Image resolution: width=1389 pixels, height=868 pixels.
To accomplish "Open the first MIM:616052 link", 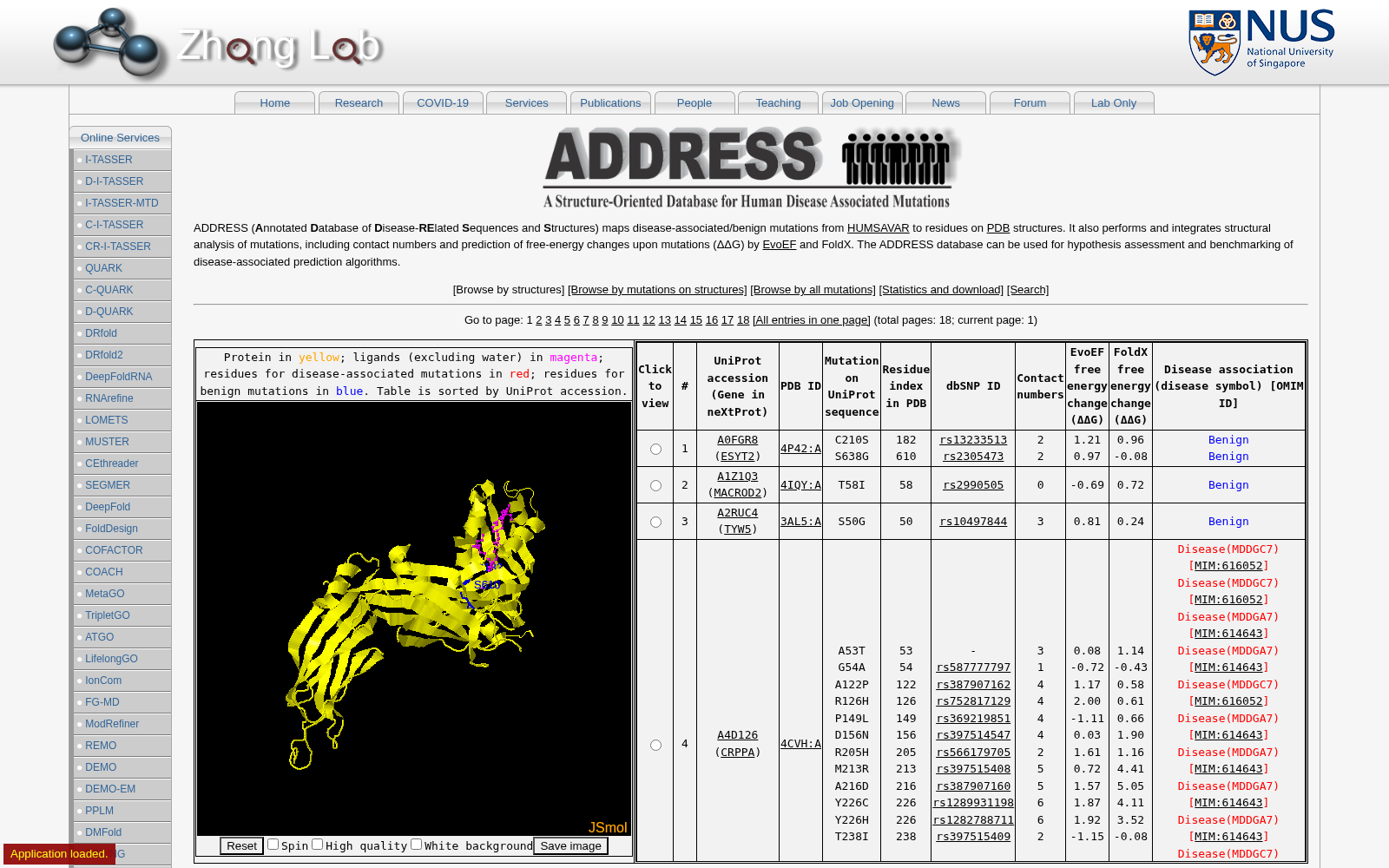I will click(1228, 566).
